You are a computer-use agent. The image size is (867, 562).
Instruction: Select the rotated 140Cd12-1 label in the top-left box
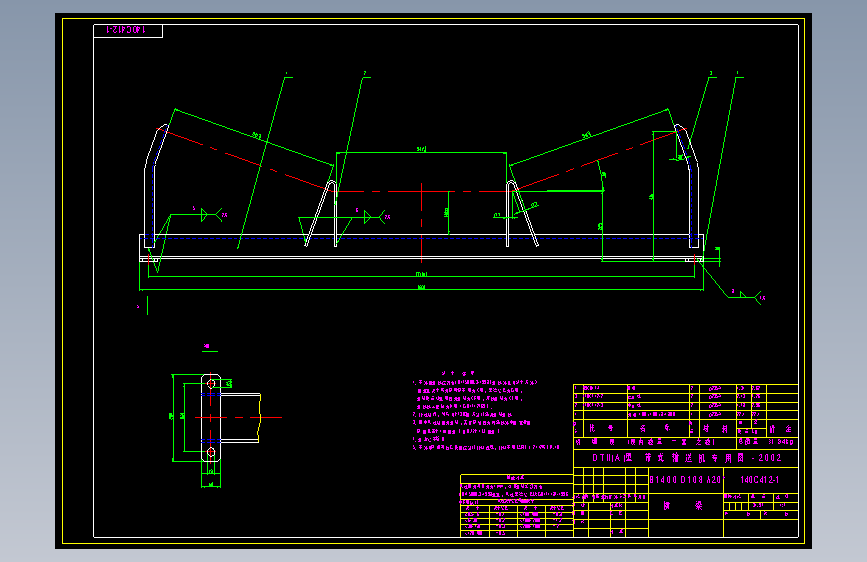click(x=125, y=30)
